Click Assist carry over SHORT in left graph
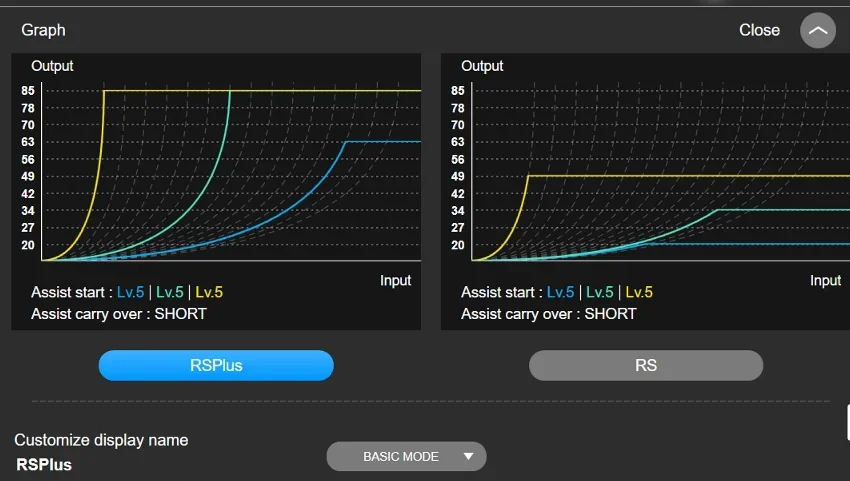850x481 pixels. point(119,314)
